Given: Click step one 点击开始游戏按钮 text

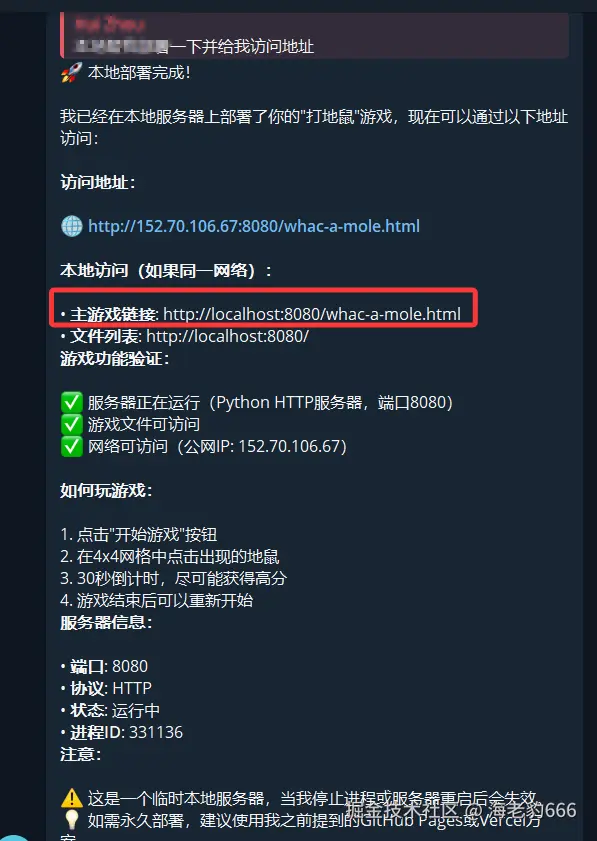Looking at the screenshot, I should coord(138,534).
